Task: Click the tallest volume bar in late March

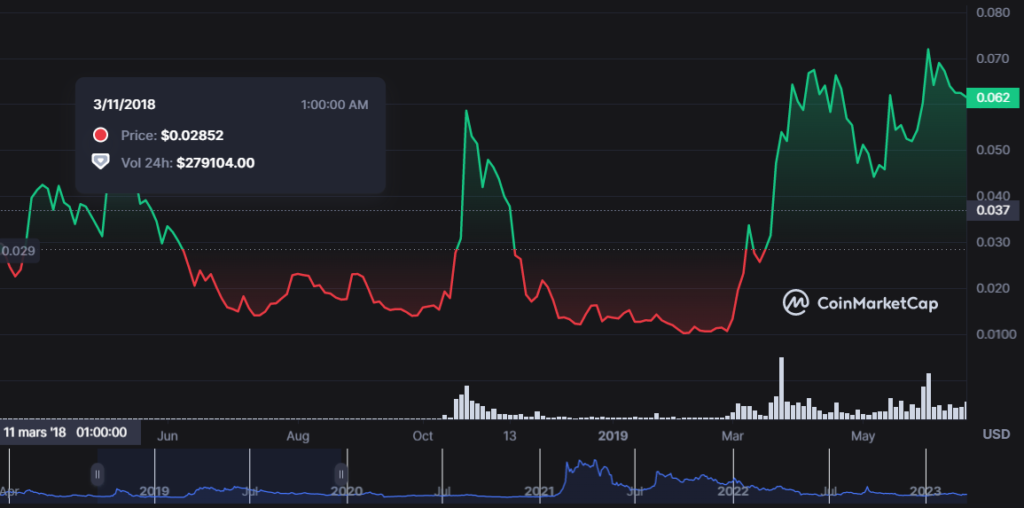Action: point(781,388)
